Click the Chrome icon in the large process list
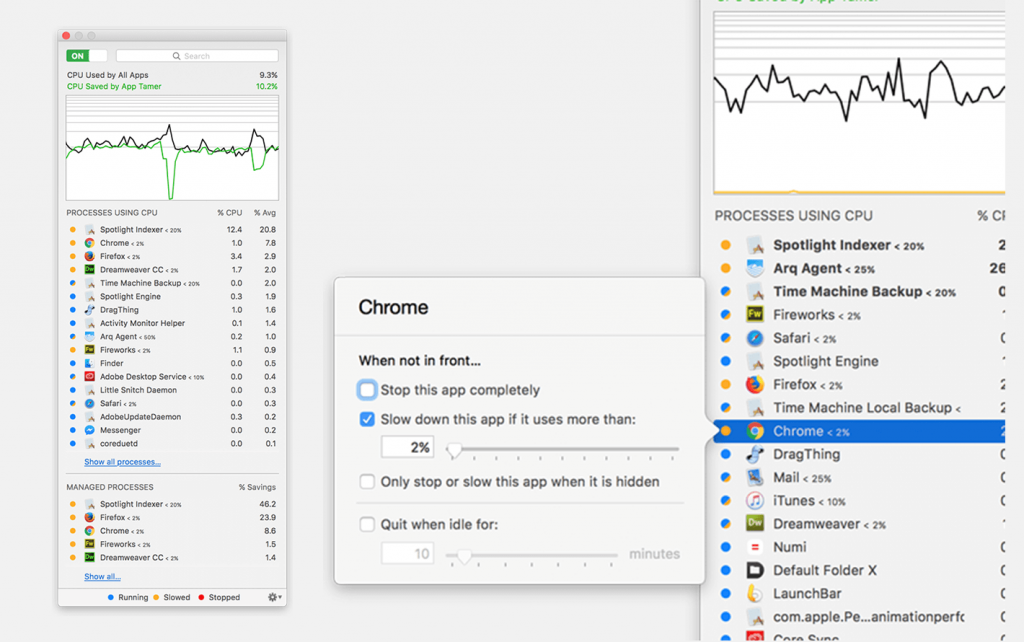The image size is (1024, 642). (755, 431)
